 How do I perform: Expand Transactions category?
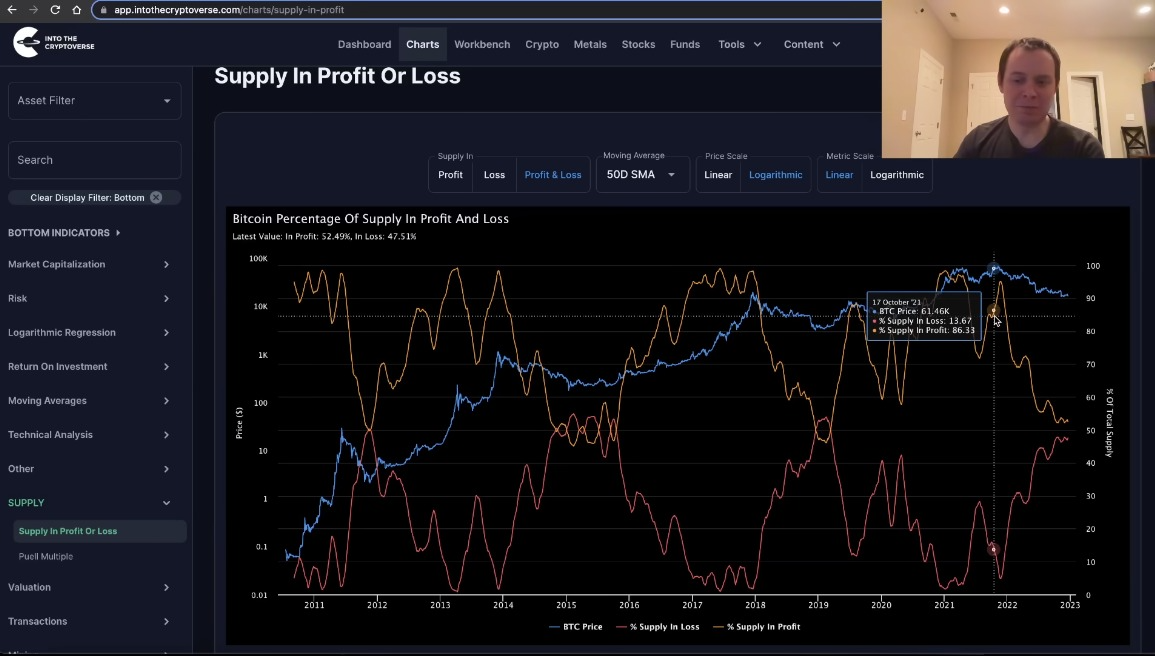pyautogui.click(x=90, y=621)
